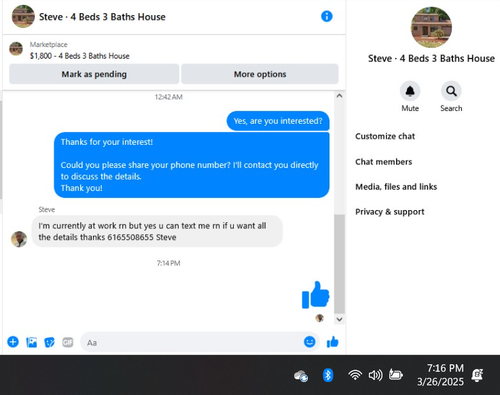This screenshot has width=500, height=395.
Task: Click the 7:14 PM timestamp
Action: (x=169, y=263)
